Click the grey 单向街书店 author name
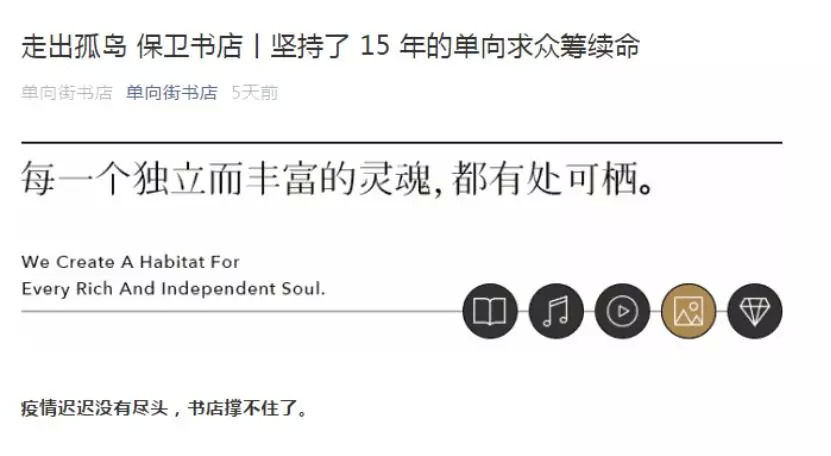Viewport: 831px width, 456px height. point(67,93)
